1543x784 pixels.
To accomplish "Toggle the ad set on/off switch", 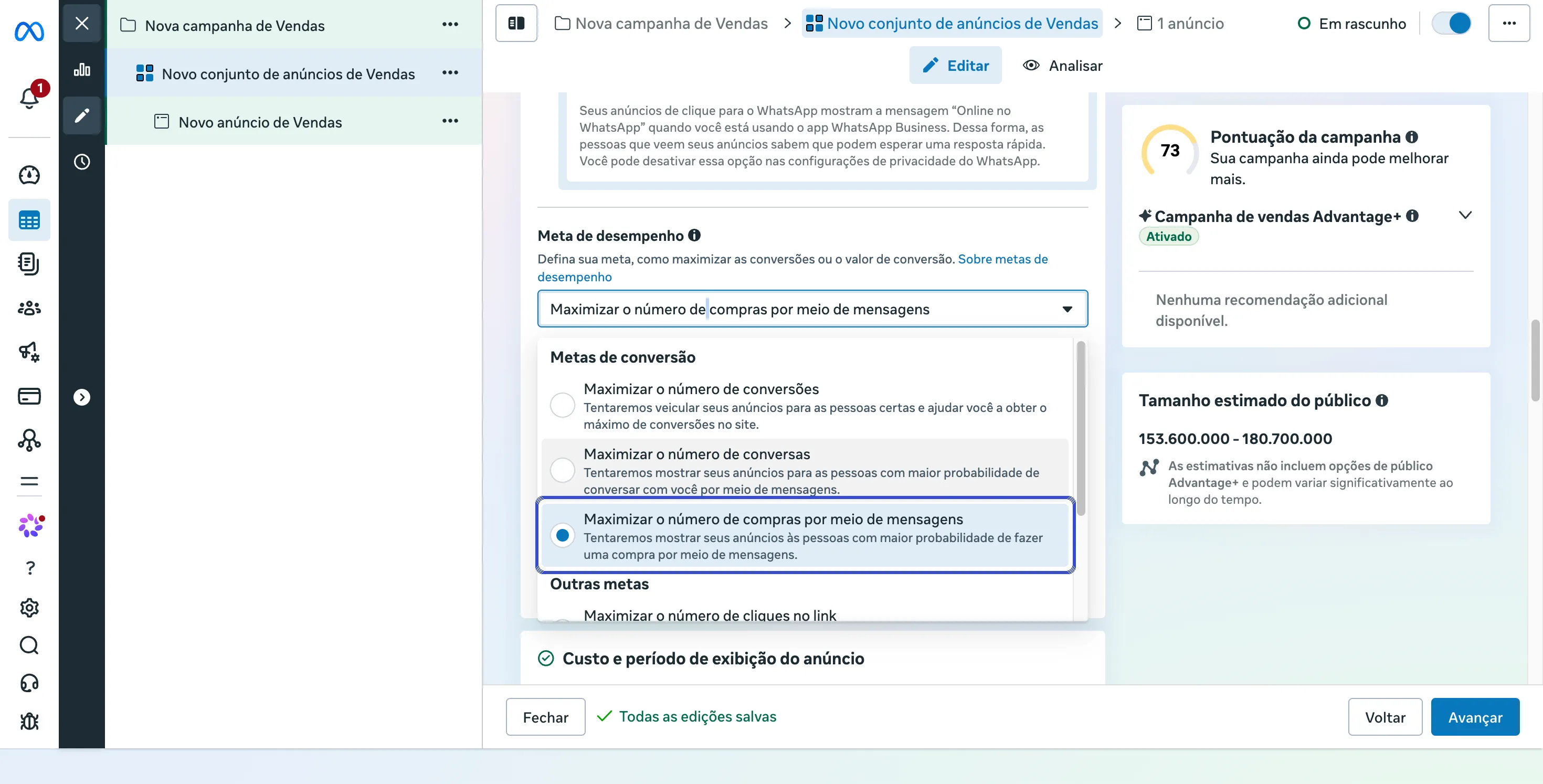I will (x=1451, y=24).
